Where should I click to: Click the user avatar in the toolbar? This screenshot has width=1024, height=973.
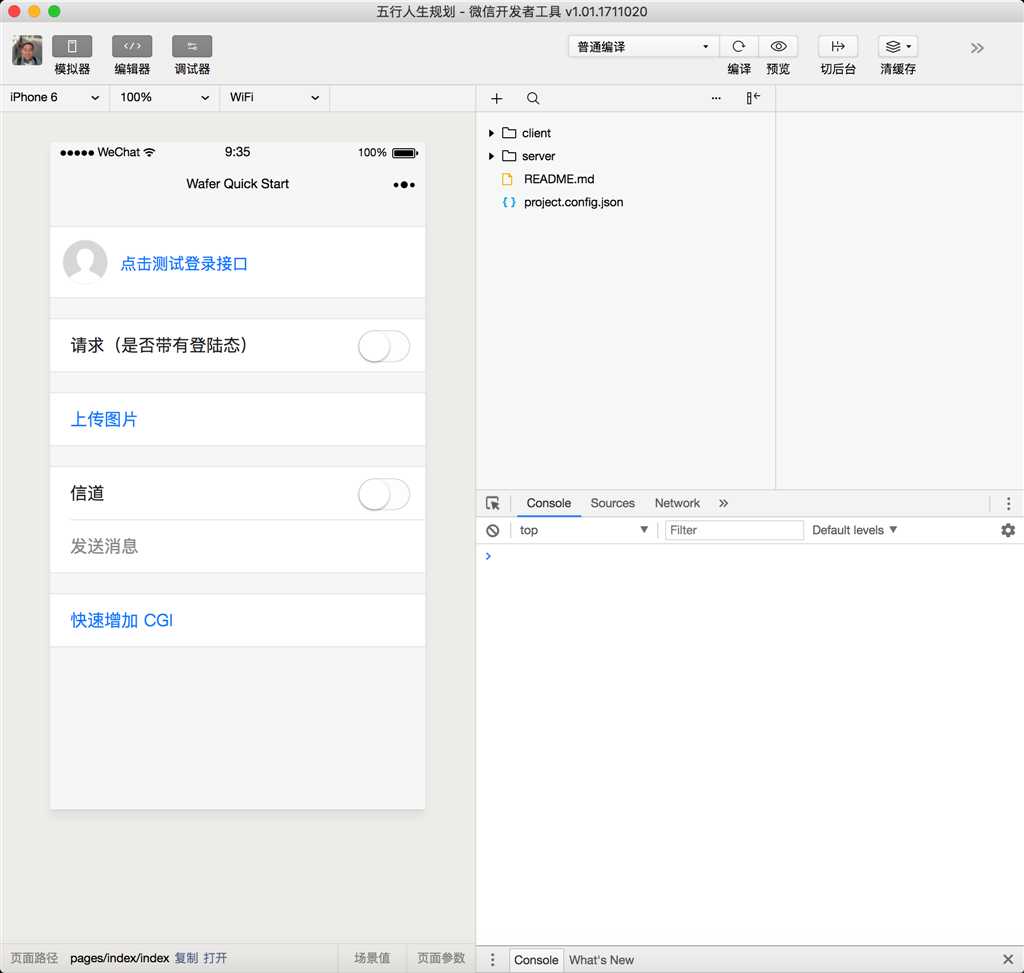pyautogui.click(x=27, y=50)
